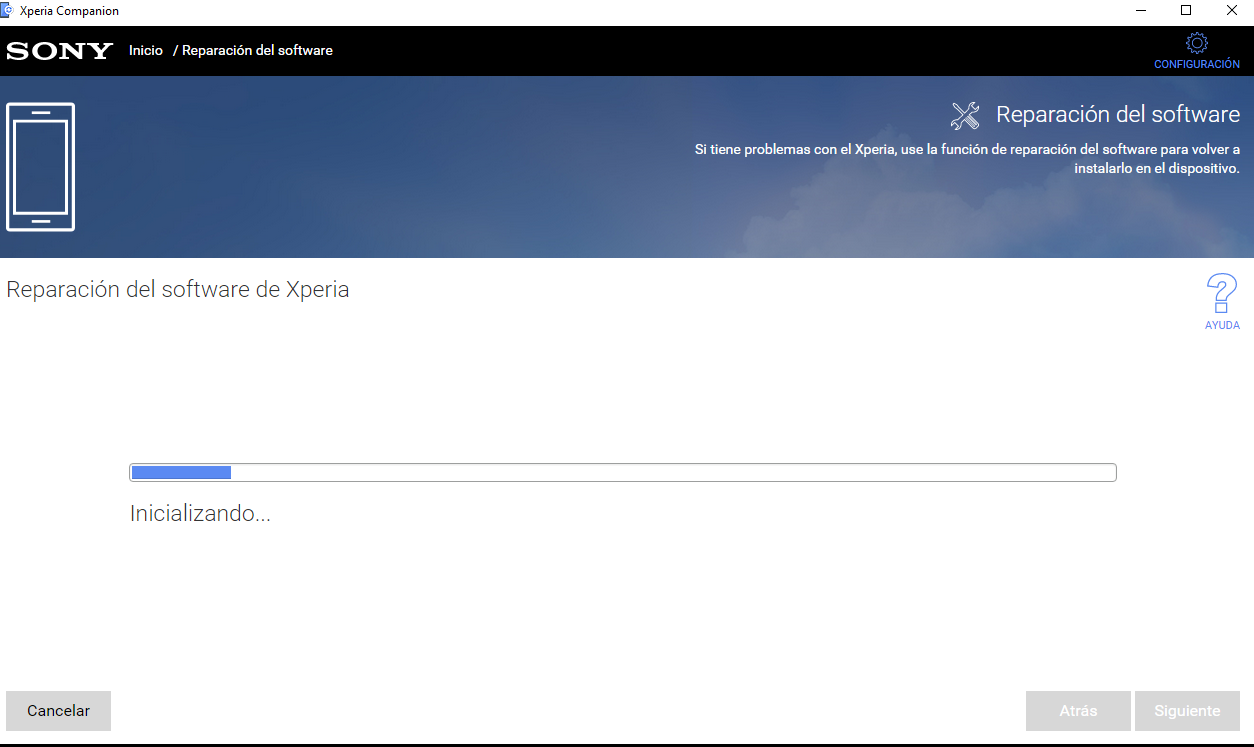Open the Configuración gear icon
This screenshot has width=1254, height=747.
(x=1196, y=43)
